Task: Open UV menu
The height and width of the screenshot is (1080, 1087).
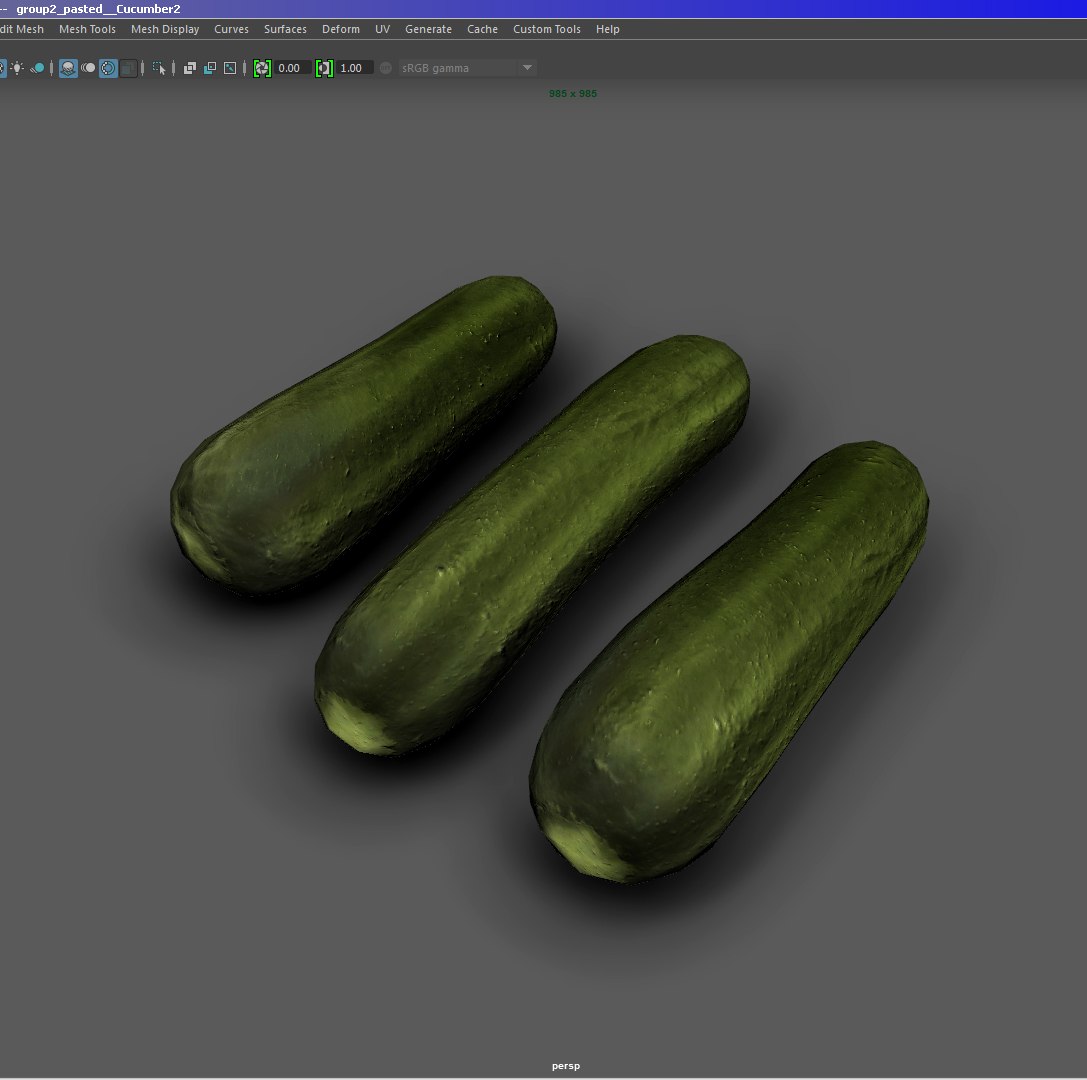Action: click(x=383, y=29)
